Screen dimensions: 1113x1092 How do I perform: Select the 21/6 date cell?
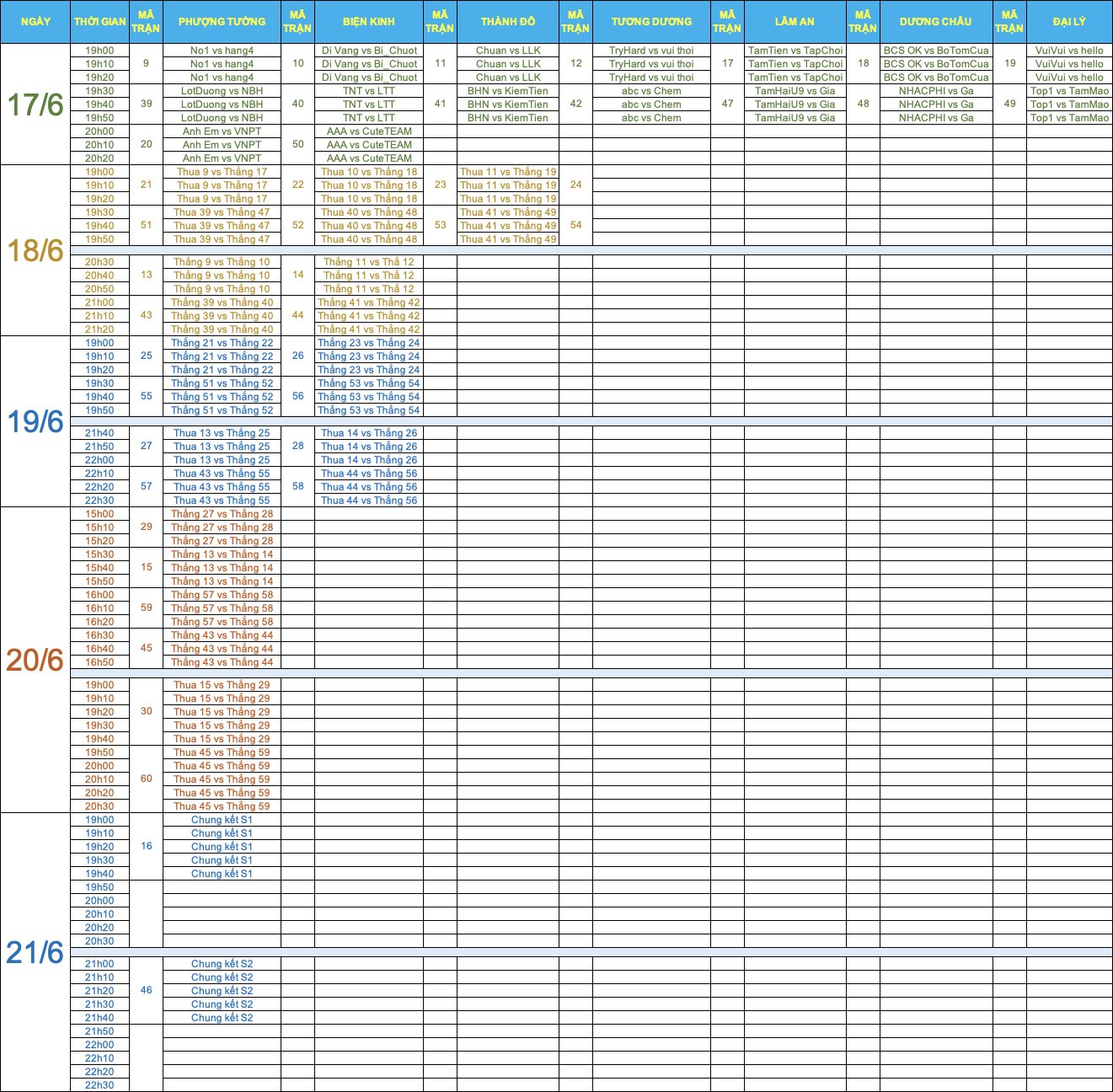(x=35, y=952)
